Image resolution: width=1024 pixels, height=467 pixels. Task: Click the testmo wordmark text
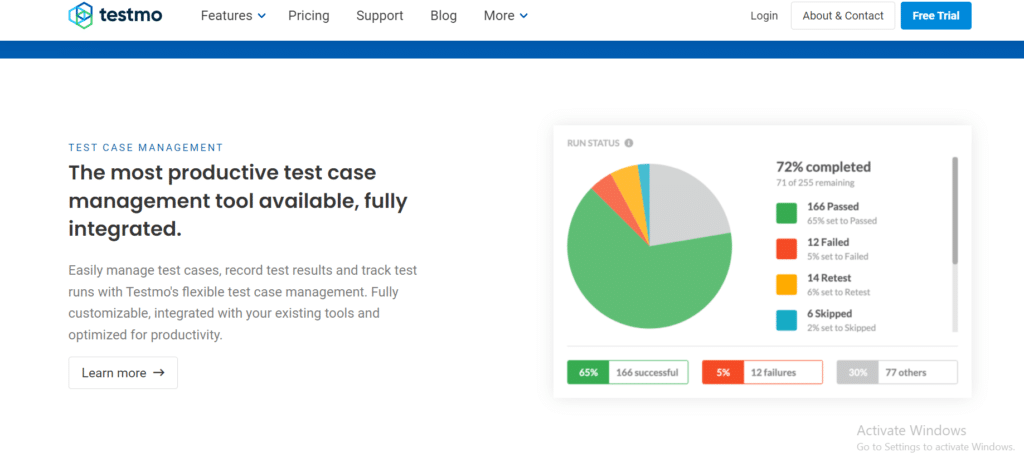[131, 16]
